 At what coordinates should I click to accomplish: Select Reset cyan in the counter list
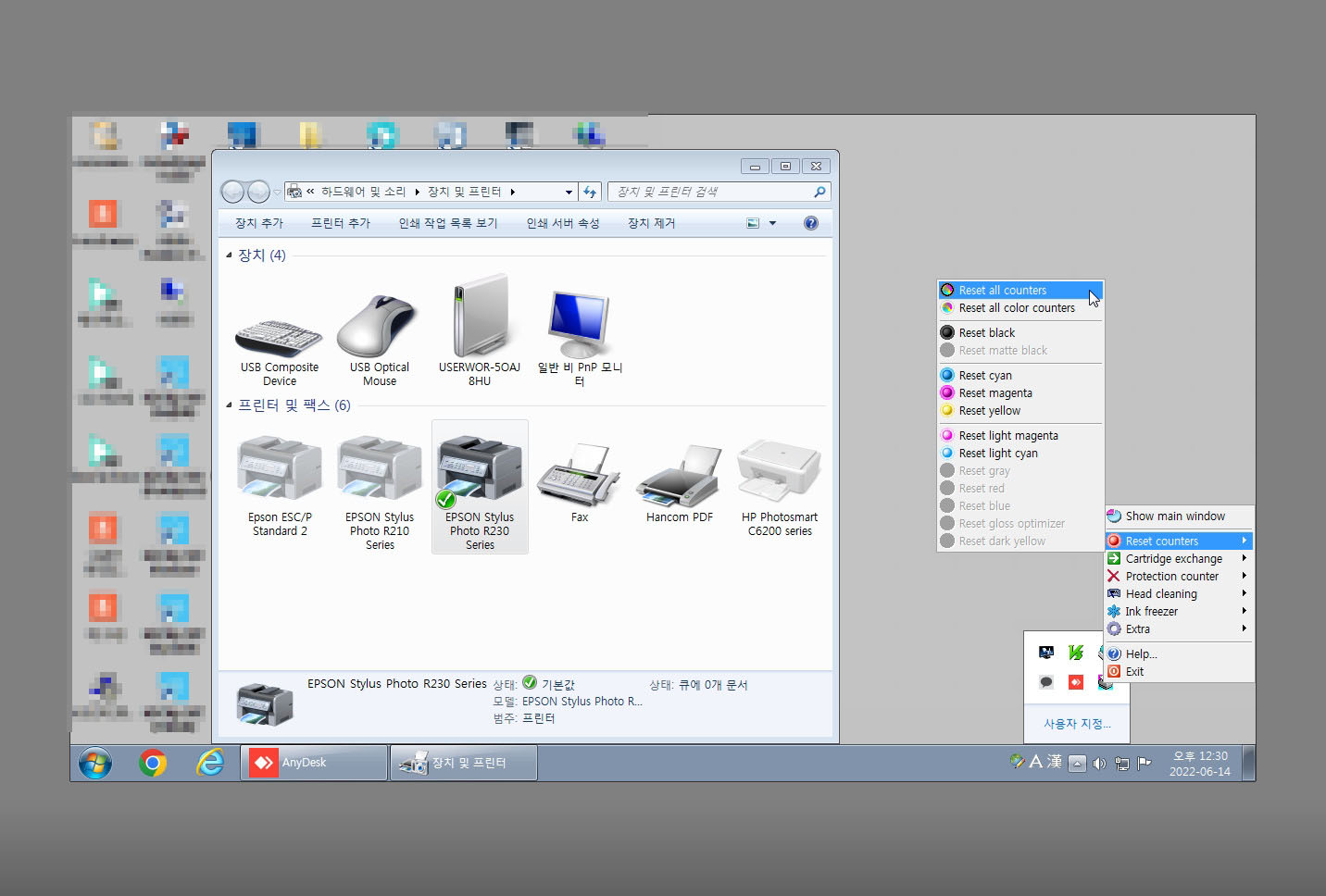click(x=1020, y=375)
